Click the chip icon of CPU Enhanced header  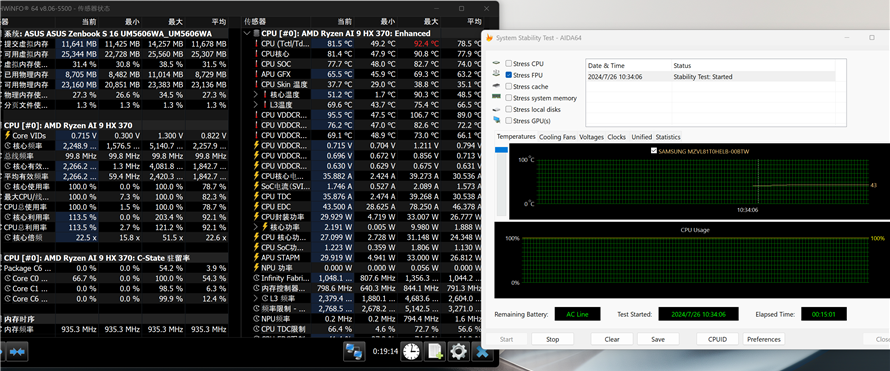257,33
